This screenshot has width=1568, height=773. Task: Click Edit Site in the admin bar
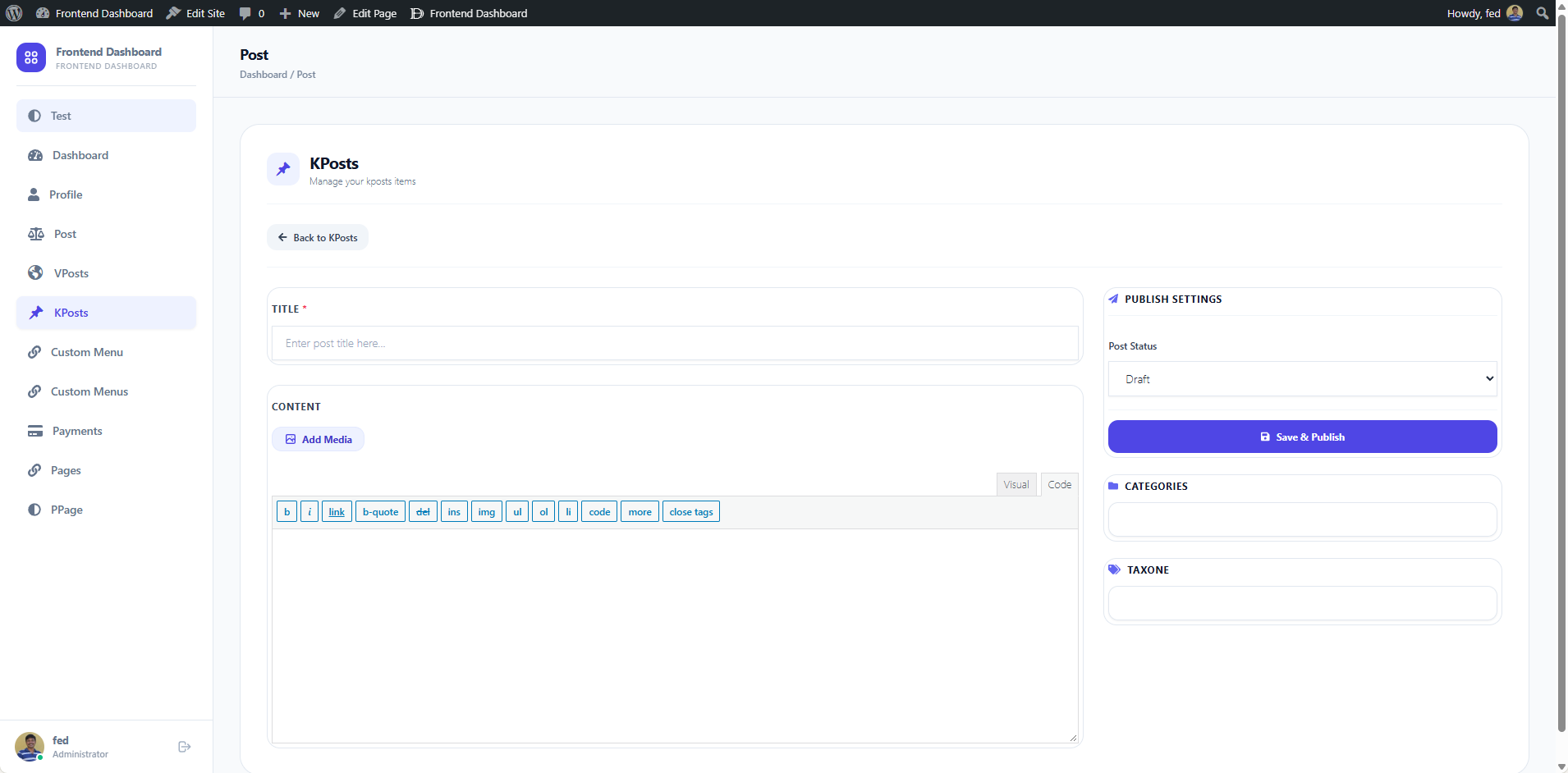[195, 13]
